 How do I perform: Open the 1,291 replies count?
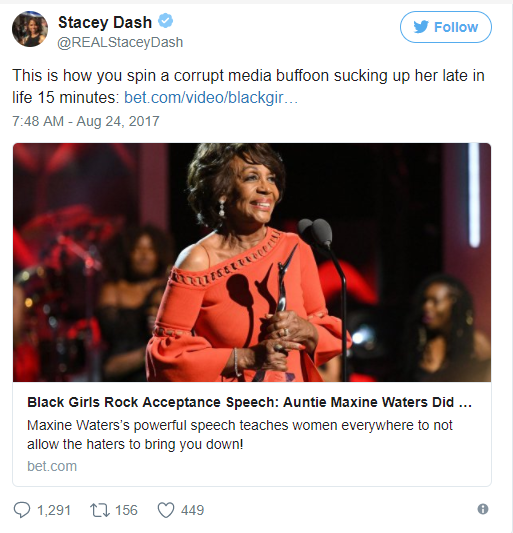point(54,510)
